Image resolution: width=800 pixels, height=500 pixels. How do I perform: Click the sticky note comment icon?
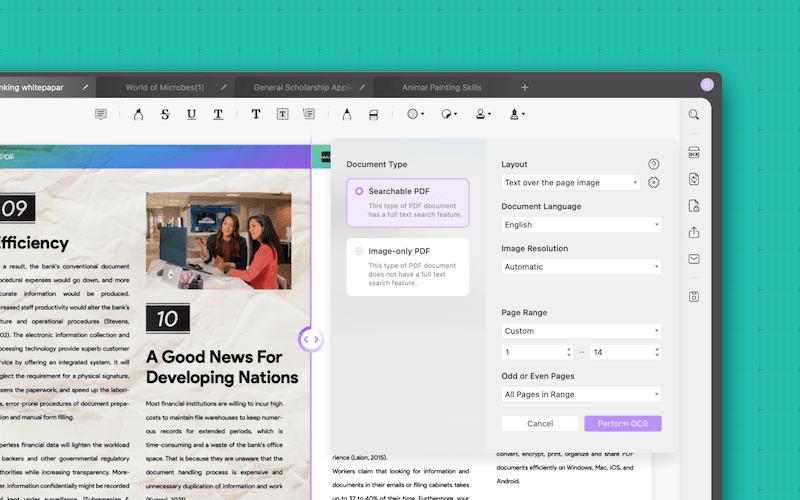[x=101, y=115]
